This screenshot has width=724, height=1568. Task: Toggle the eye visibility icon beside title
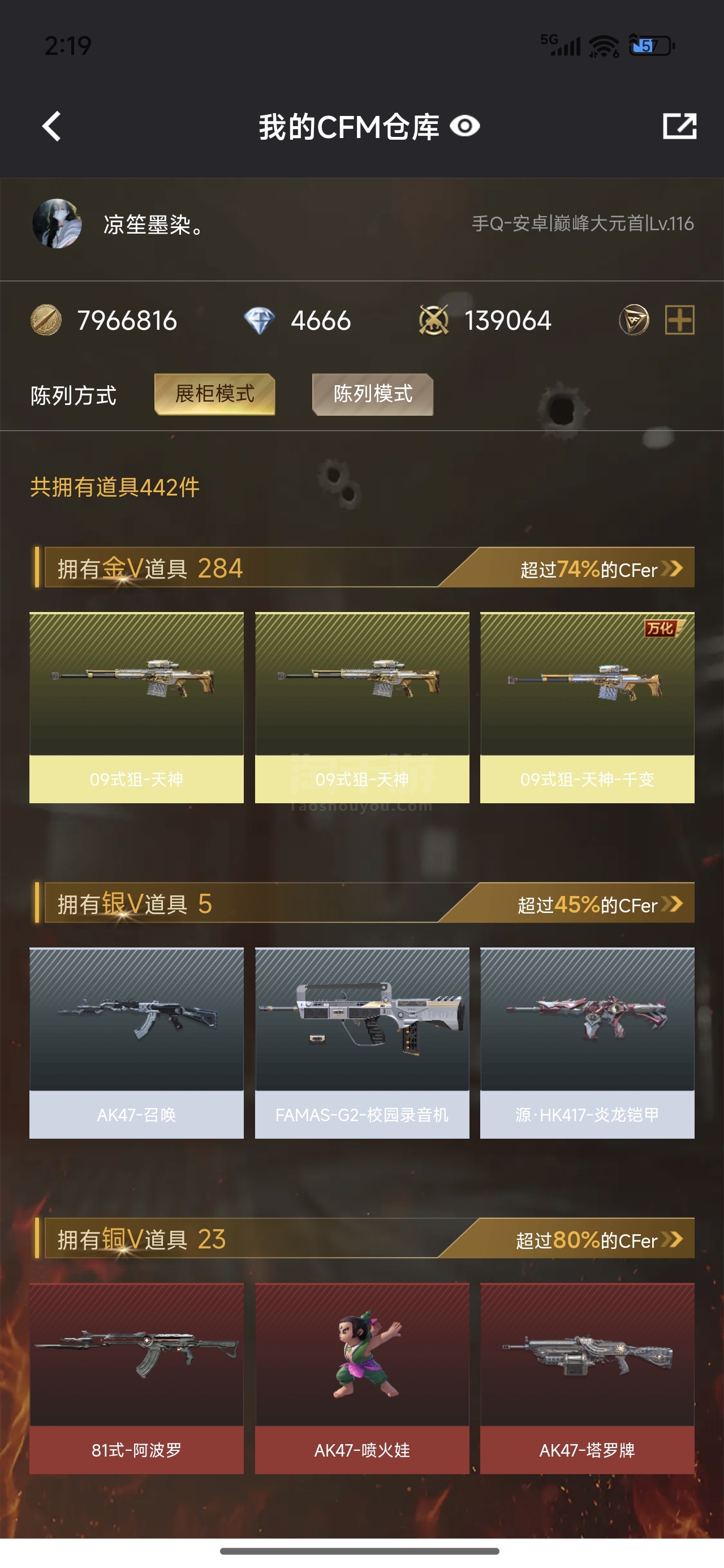click(x=464, y=126)
